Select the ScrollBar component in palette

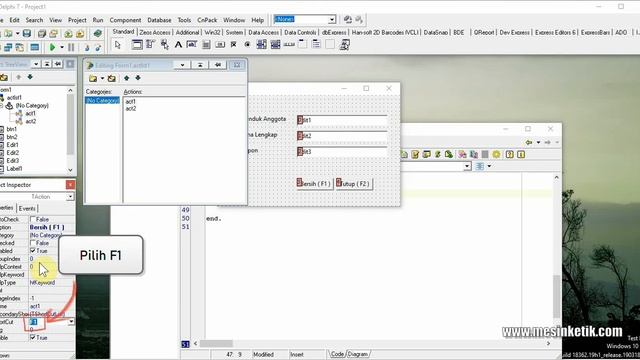click(x=289, y=44)
